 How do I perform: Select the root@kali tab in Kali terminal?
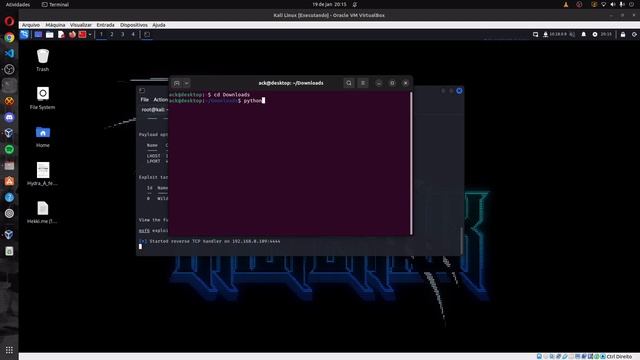[154, 110]
